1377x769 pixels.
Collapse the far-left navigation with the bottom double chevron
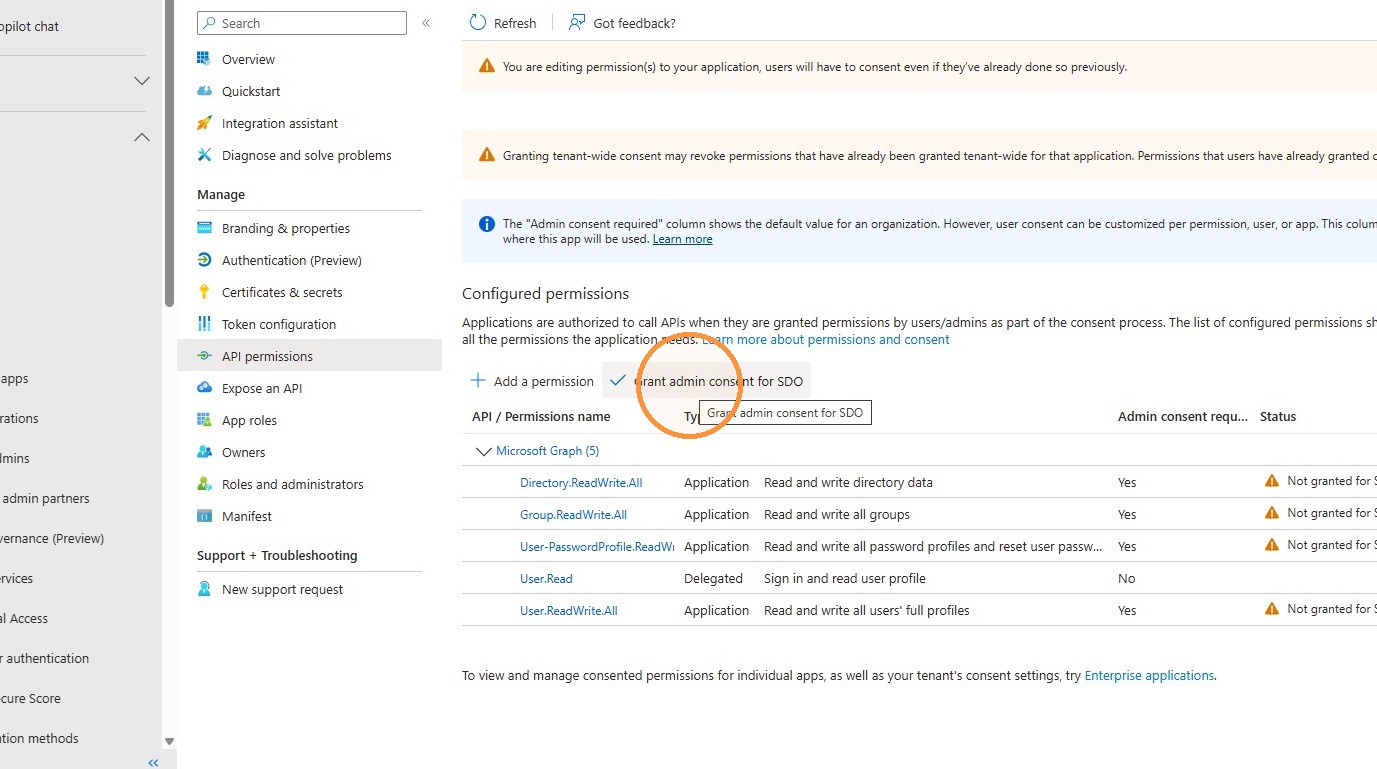[153, 762]
